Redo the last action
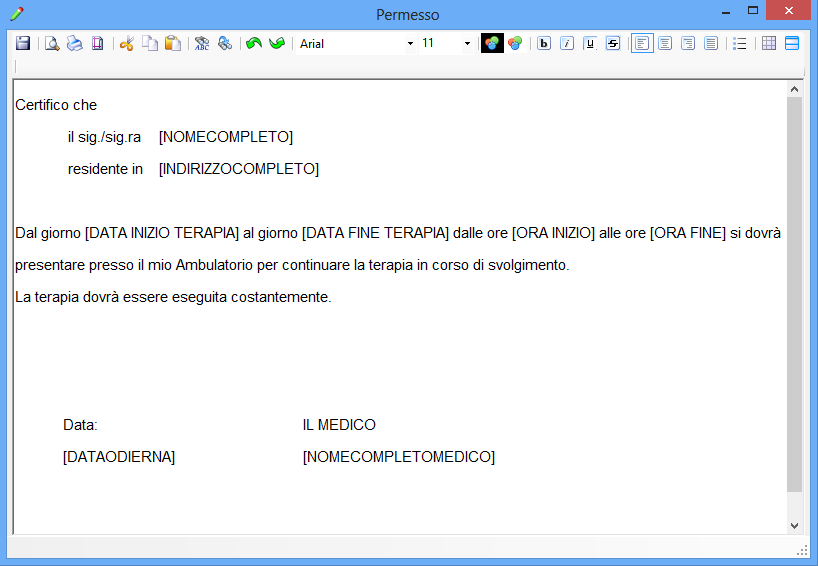The height and width of the screenshot is (566, 818). pos(277,43)
